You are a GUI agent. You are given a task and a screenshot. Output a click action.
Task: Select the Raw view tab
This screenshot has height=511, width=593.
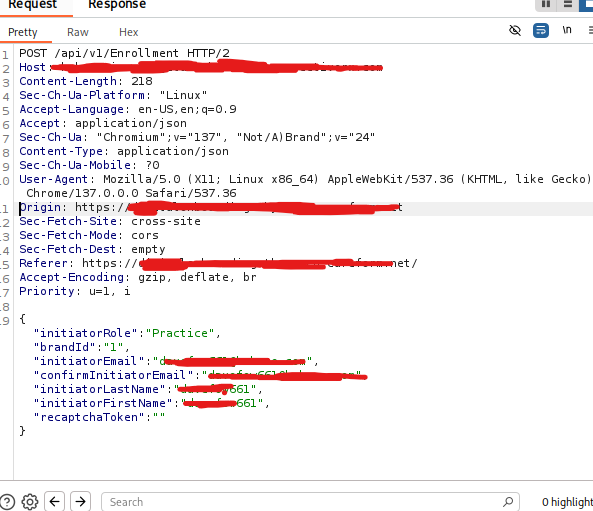pos(78,32)
